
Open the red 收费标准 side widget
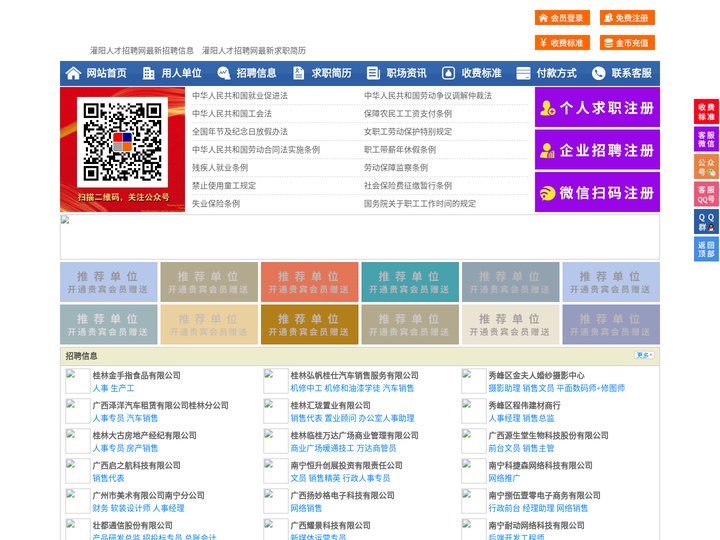pyautogui.click(x=706, y=112)
